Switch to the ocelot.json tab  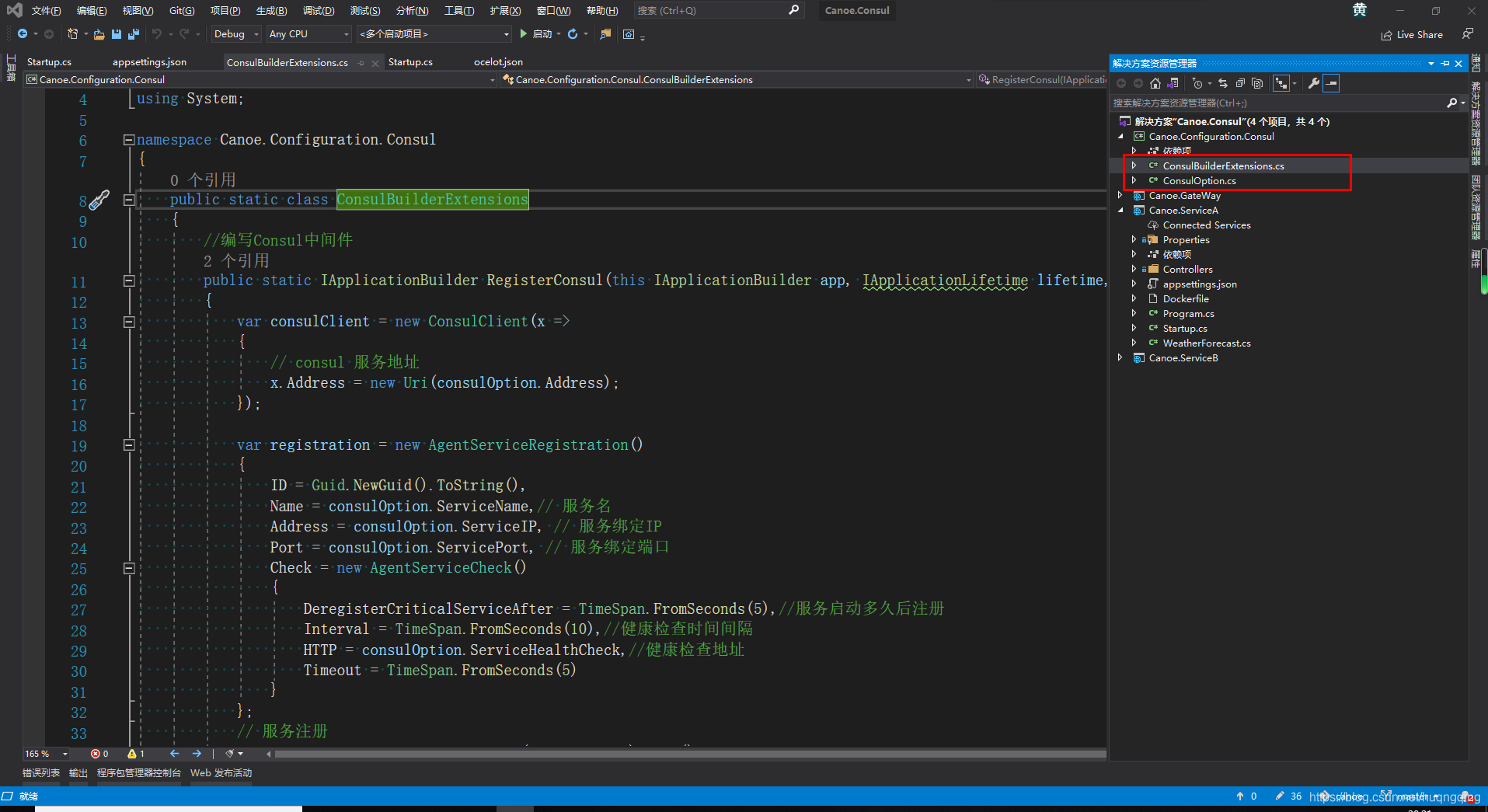click(x=498, y=62)
